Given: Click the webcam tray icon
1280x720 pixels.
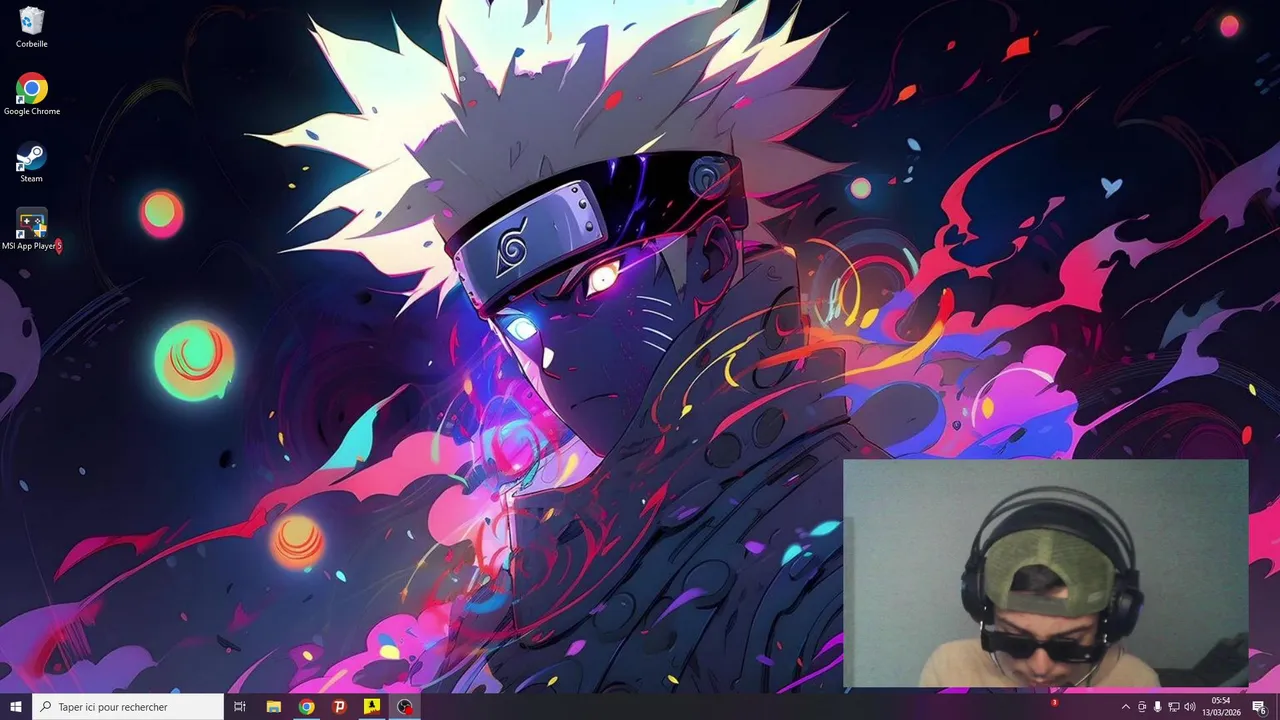Looking at the screenshot, I should click(1142, 707).
